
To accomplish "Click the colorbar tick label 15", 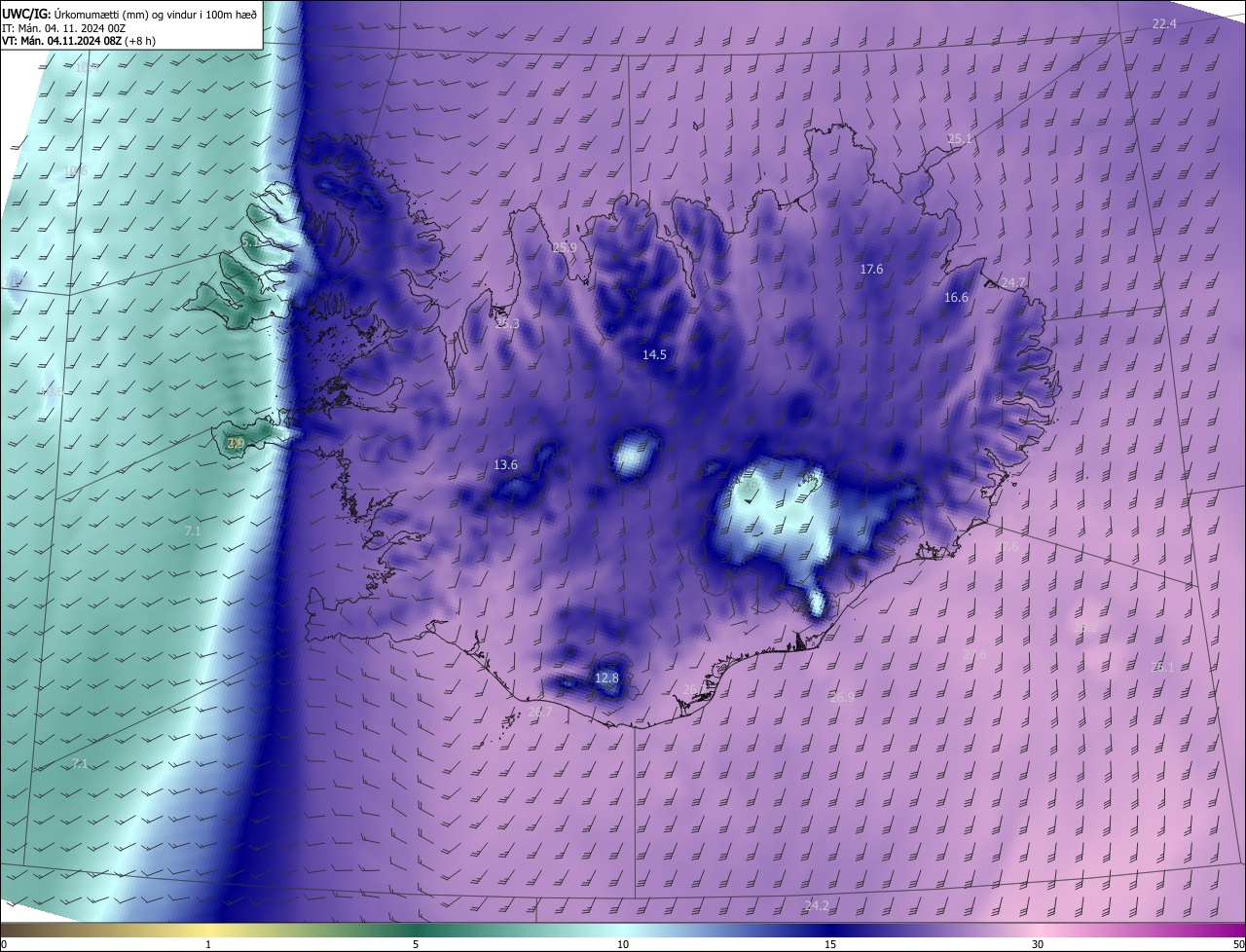I will tap(830, 945).
